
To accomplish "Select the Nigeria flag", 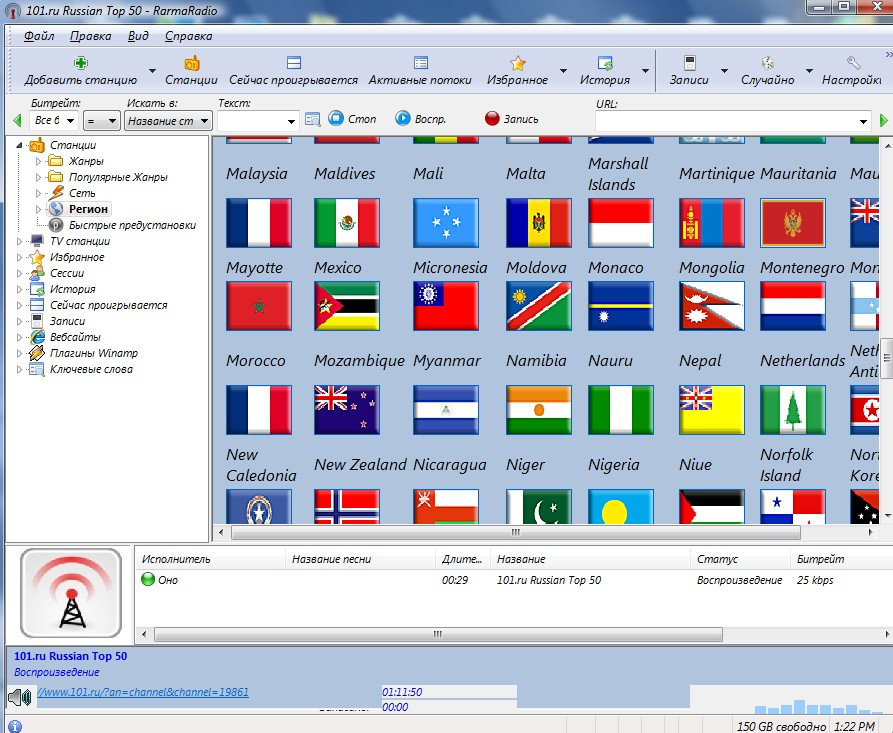I will pos(621,410).
